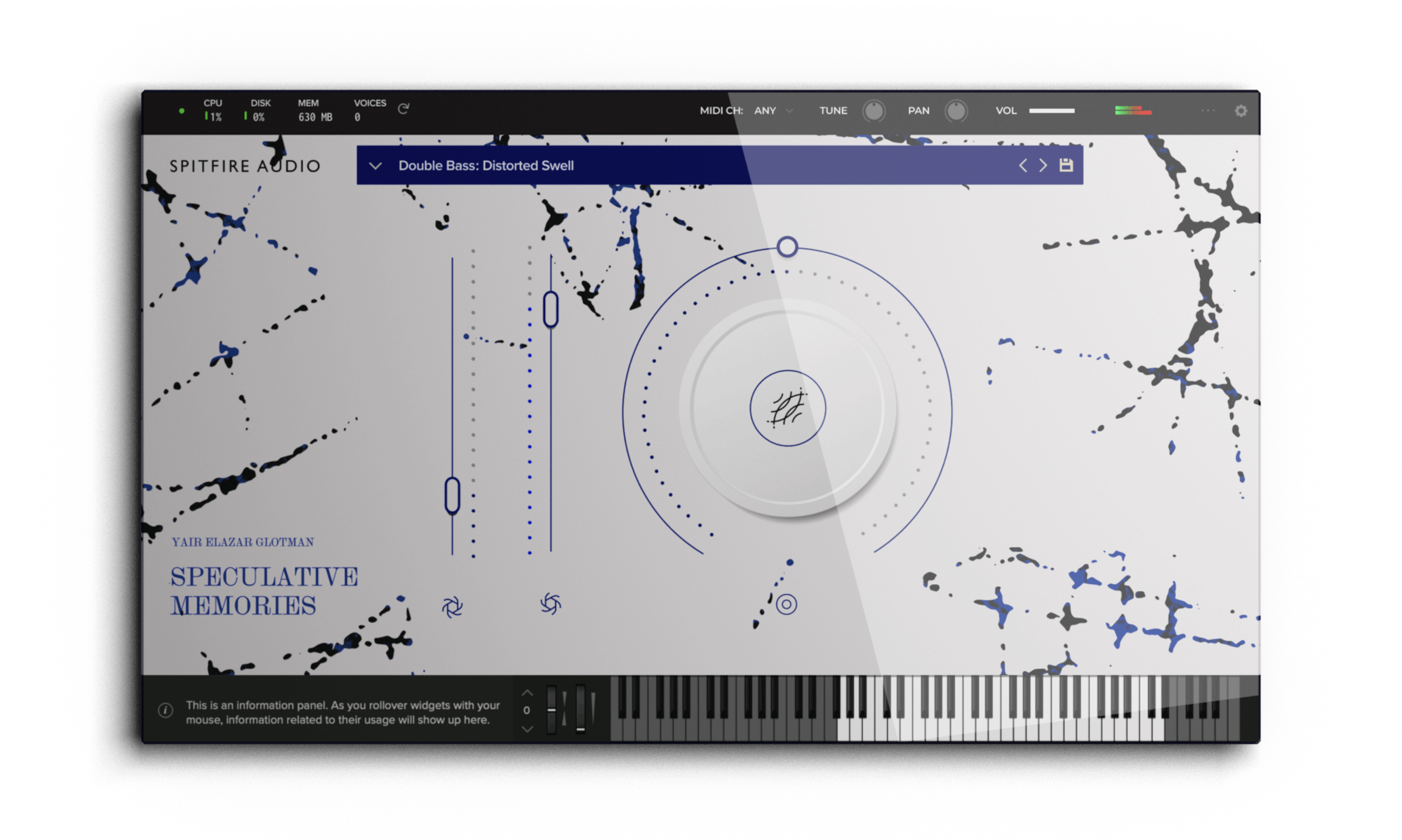Click the spiral icon below the right slider
The height and width of the screenshot is (840, 1402).
(x=550, y=604)
